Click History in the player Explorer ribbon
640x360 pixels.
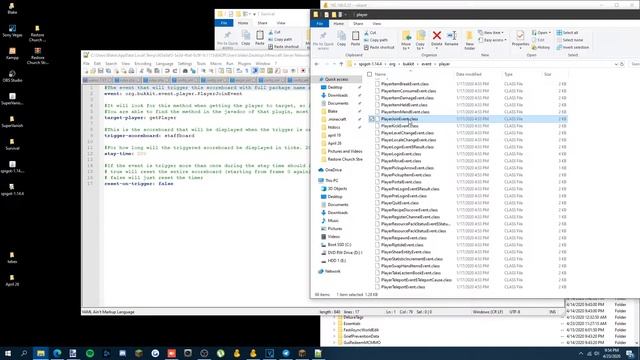coord(541,47)
